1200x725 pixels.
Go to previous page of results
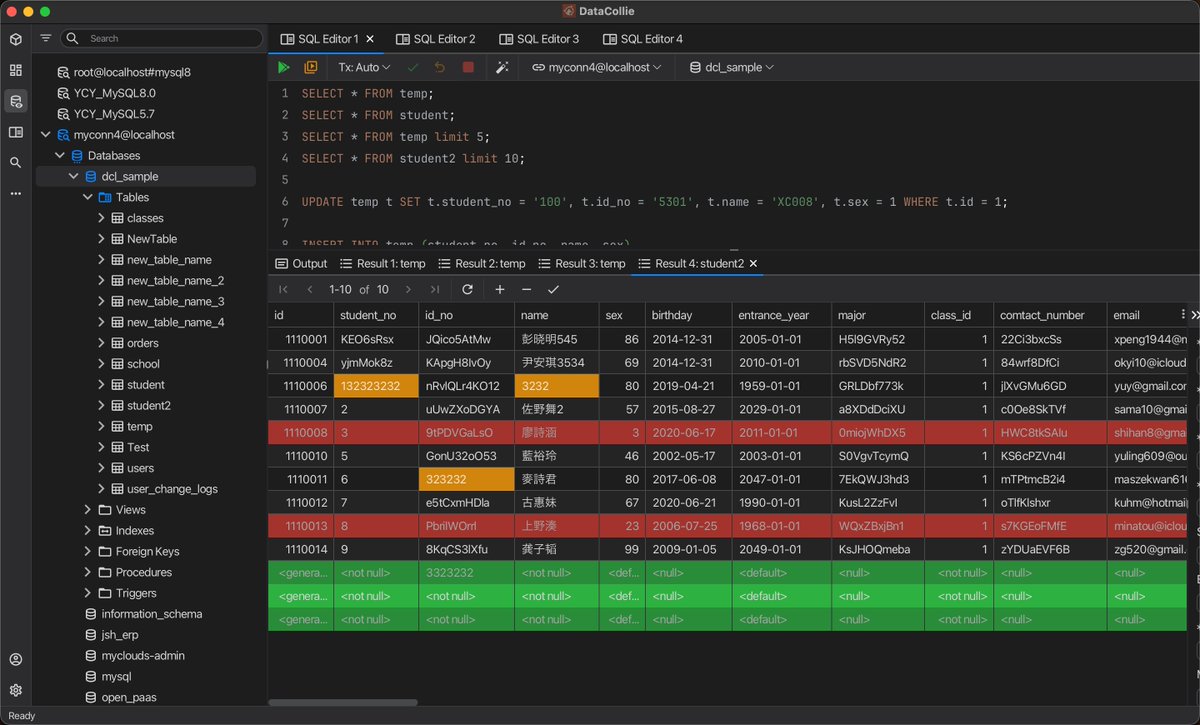[x=310, y=289]
